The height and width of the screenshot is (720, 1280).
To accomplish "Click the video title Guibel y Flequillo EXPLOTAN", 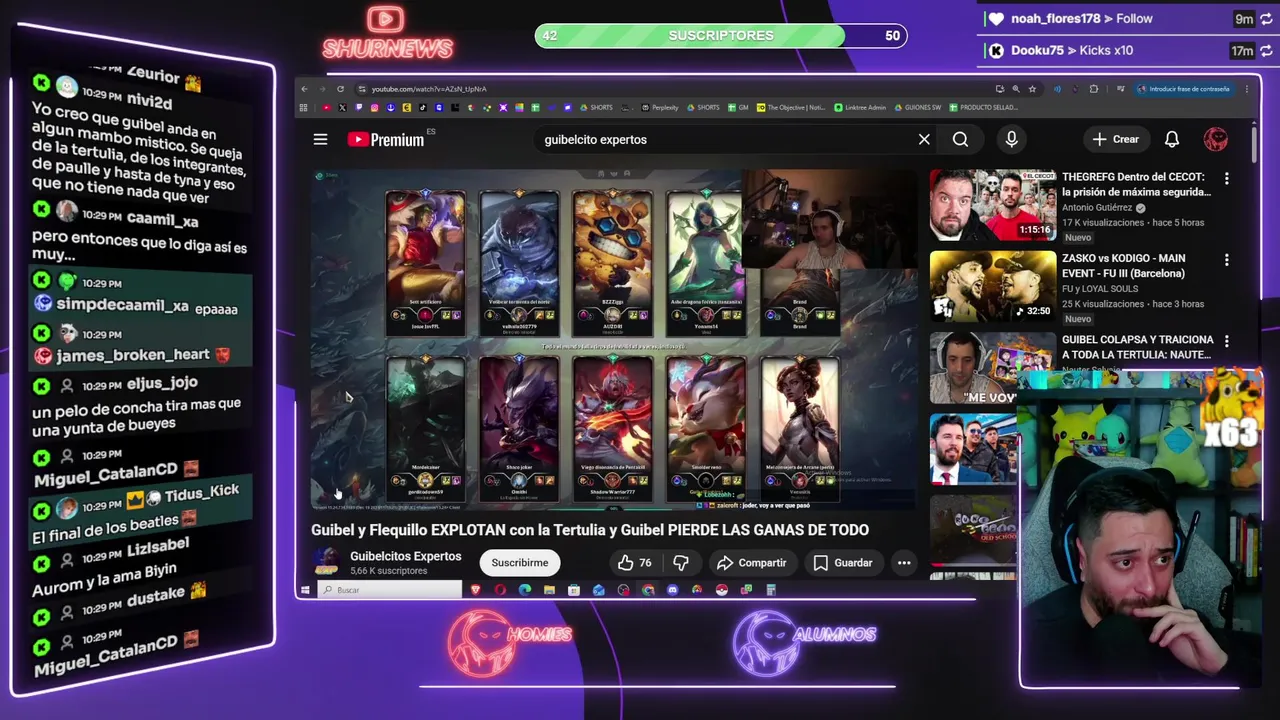I will (590, 530).
